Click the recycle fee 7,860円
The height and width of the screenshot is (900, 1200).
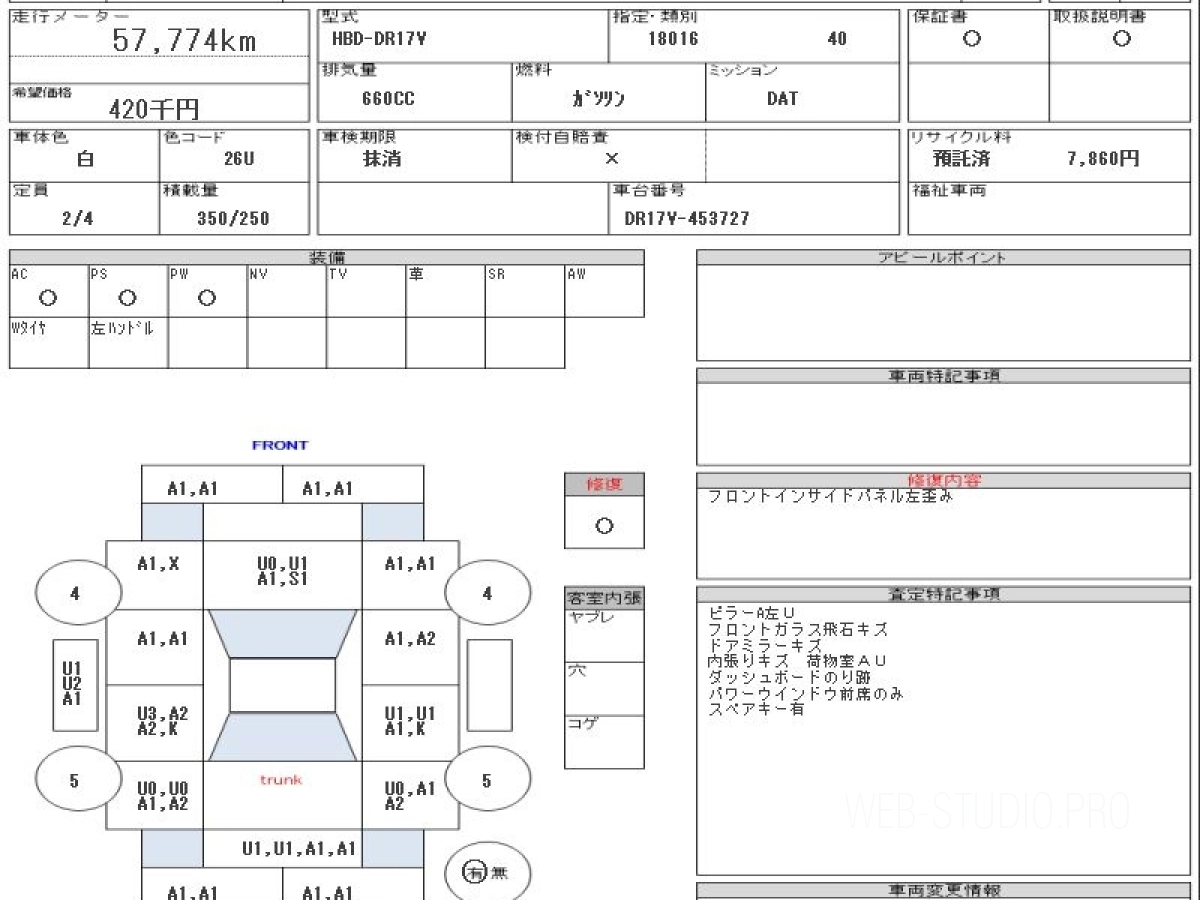[x=1102, y=159]
